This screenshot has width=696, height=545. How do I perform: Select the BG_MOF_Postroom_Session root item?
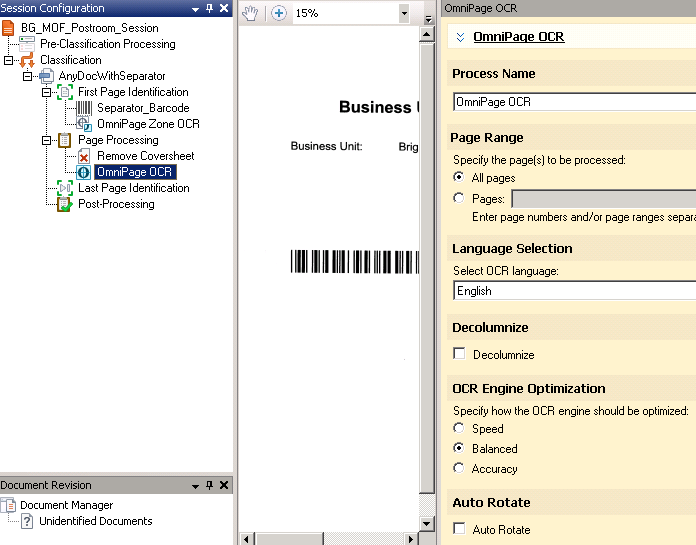[x=90, y=28]
